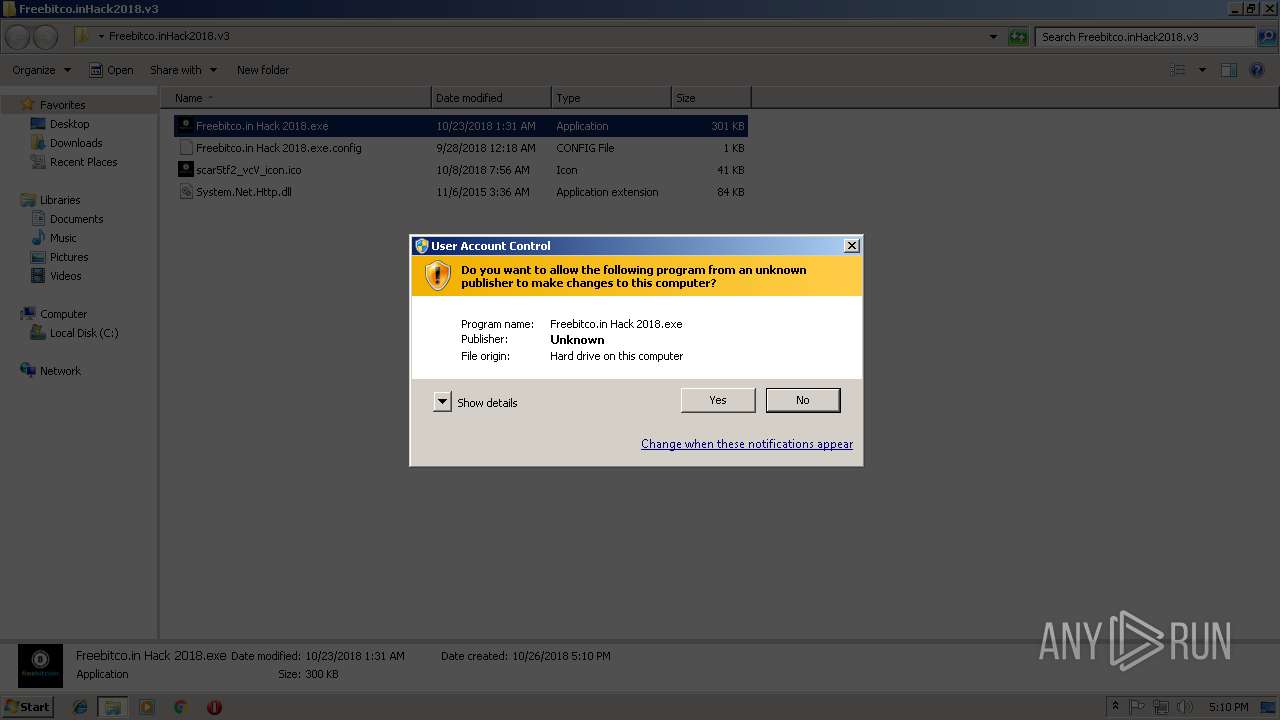The height and width of the screenshot is (720, 1280).
Task: Select Freebitco.in Hack 2018.exe file
Action: 461,126
